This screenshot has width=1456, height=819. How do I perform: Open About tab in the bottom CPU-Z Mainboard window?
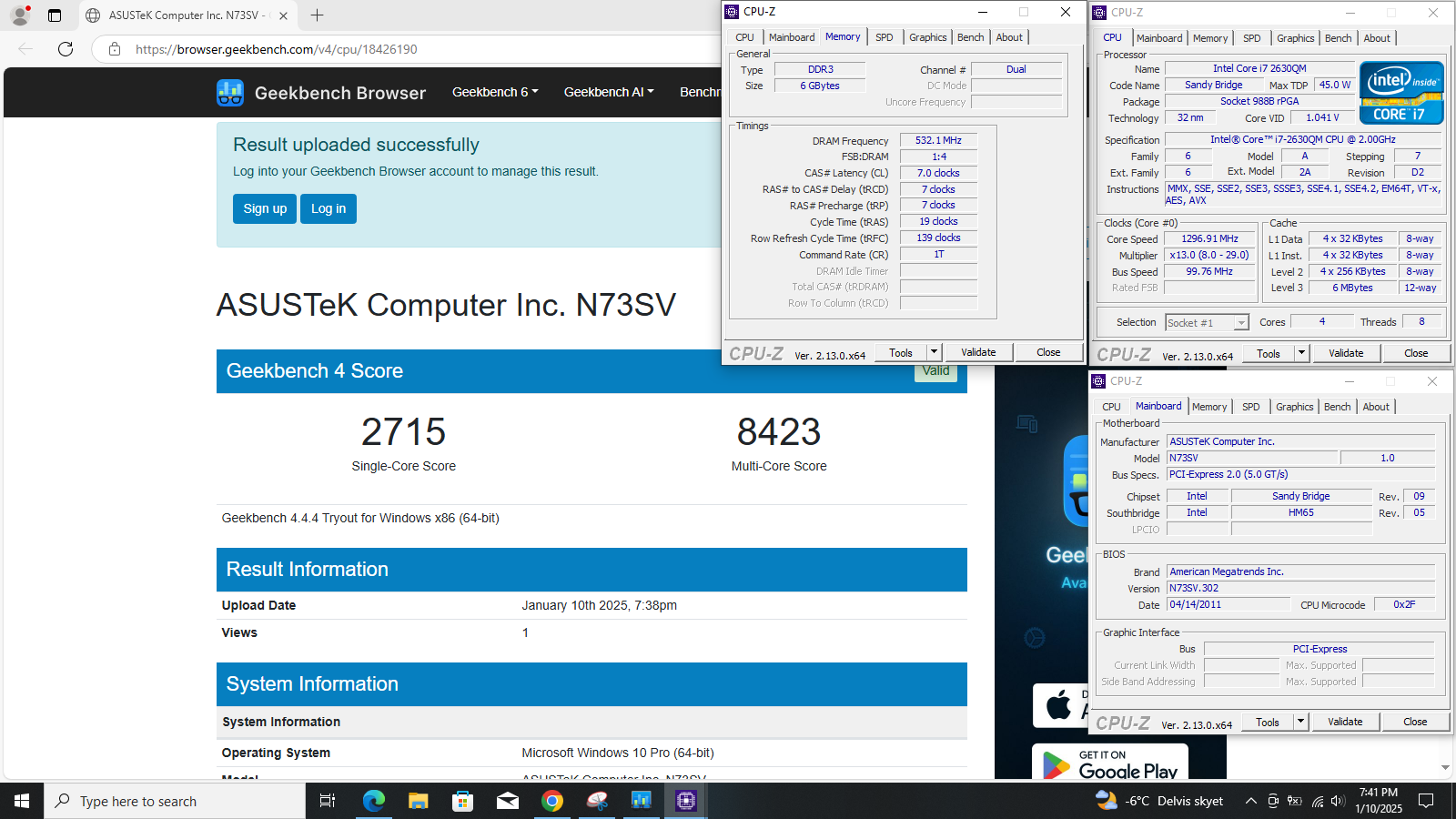pos(1376,407)
